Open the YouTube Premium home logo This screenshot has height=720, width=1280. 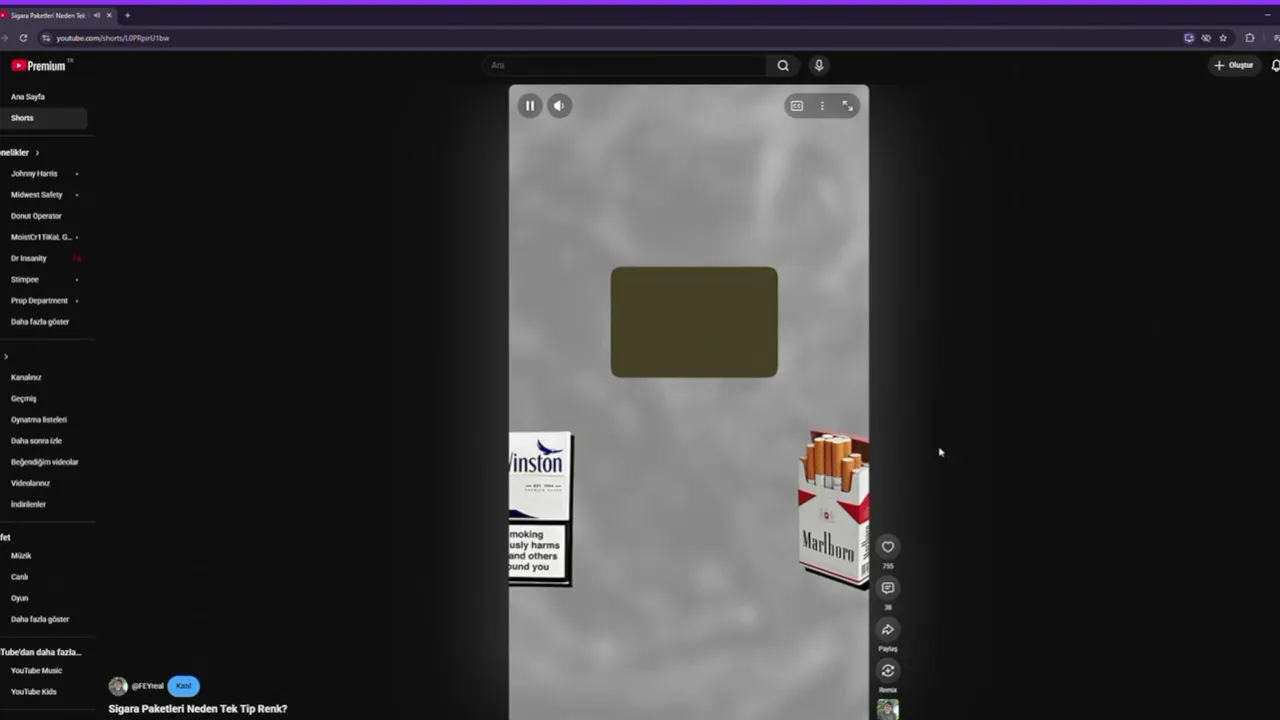tap(39, 66)
